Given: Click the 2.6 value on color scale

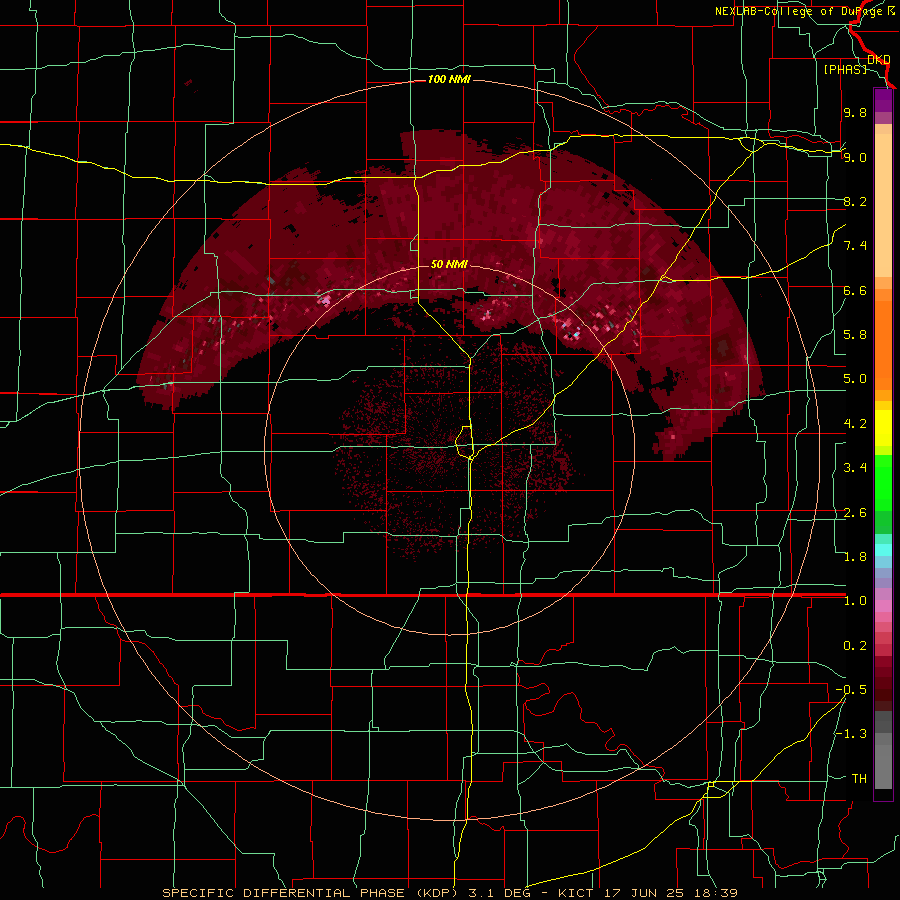Looking at the screenshot, I should [855, 513].
